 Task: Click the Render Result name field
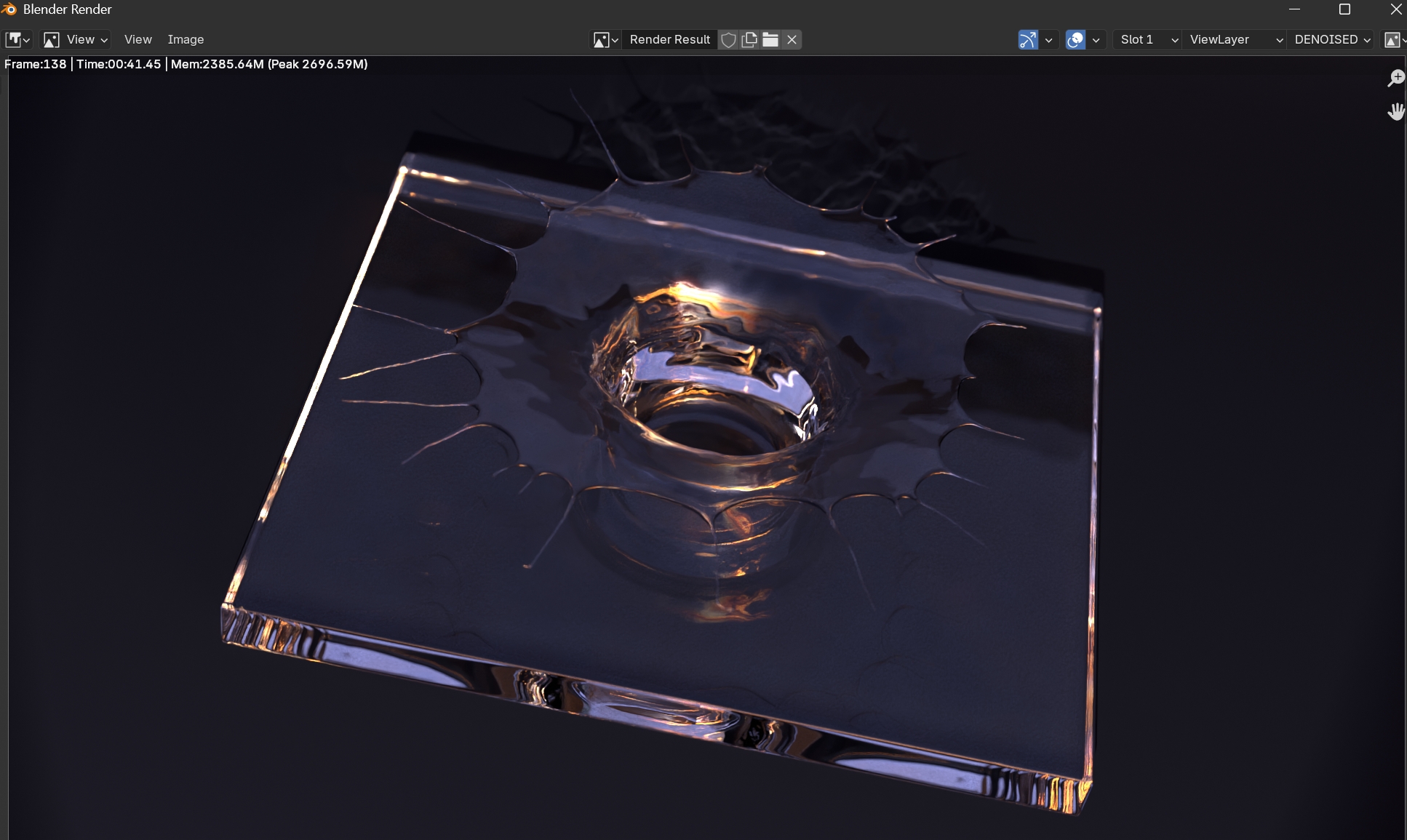click(669, 39)
